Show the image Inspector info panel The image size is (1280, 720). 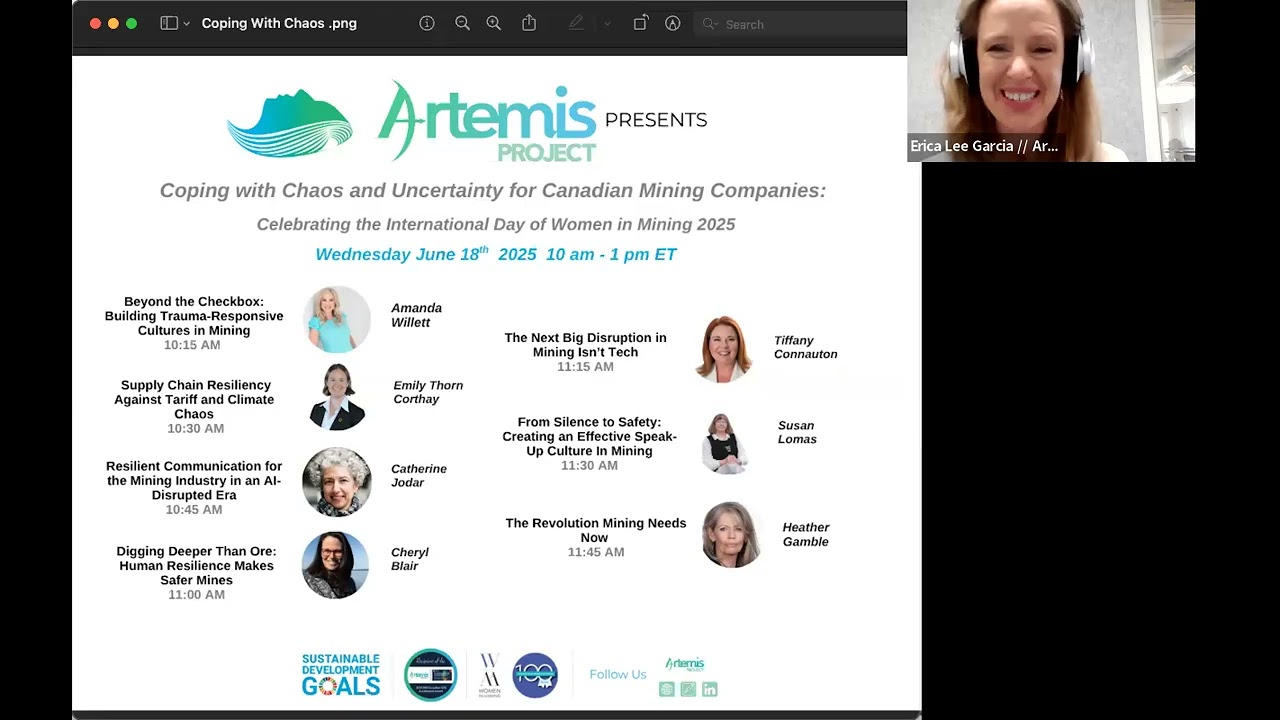coord(427,23)
